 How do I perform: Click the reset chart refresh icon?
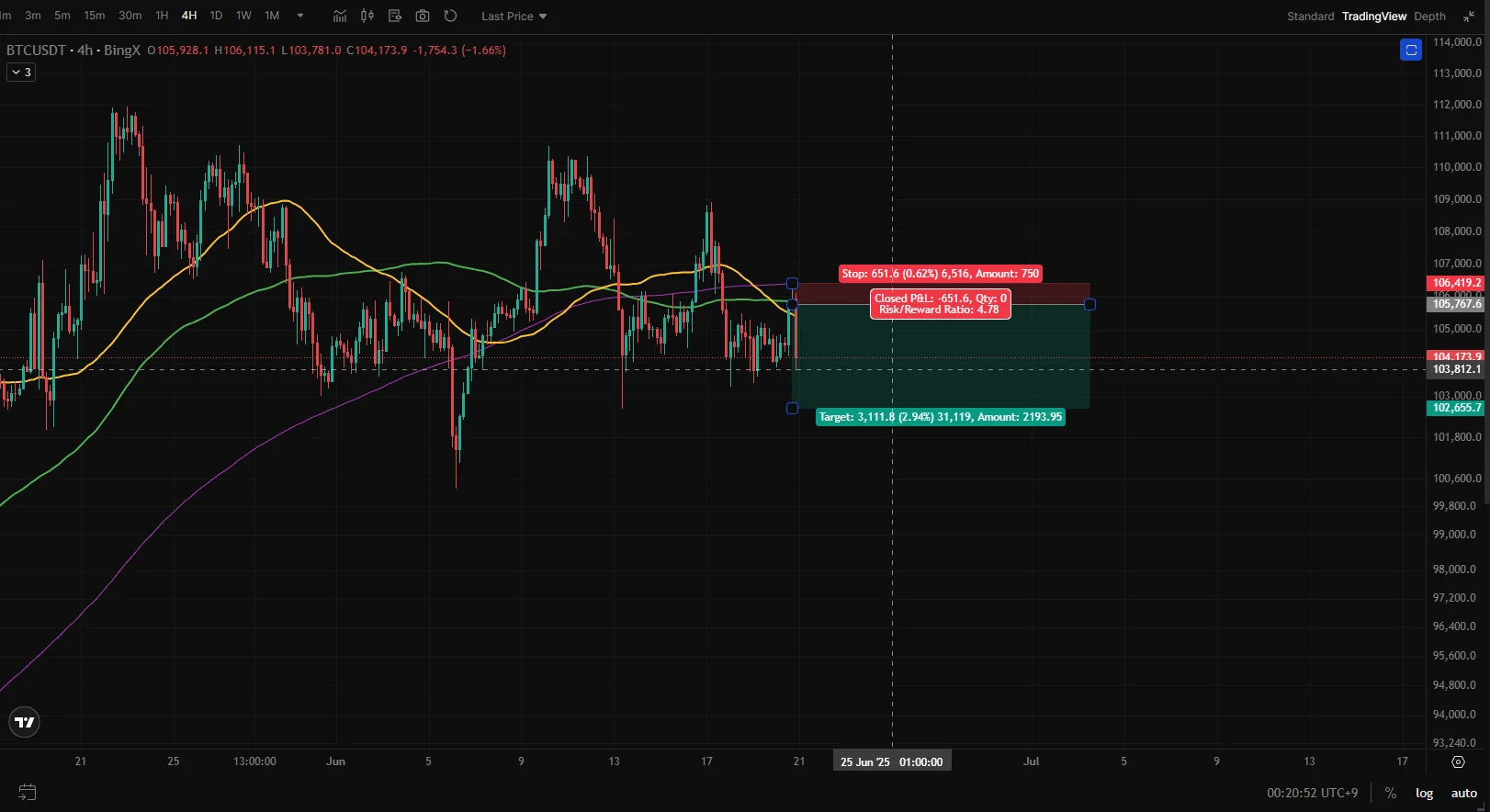[450, 16]
